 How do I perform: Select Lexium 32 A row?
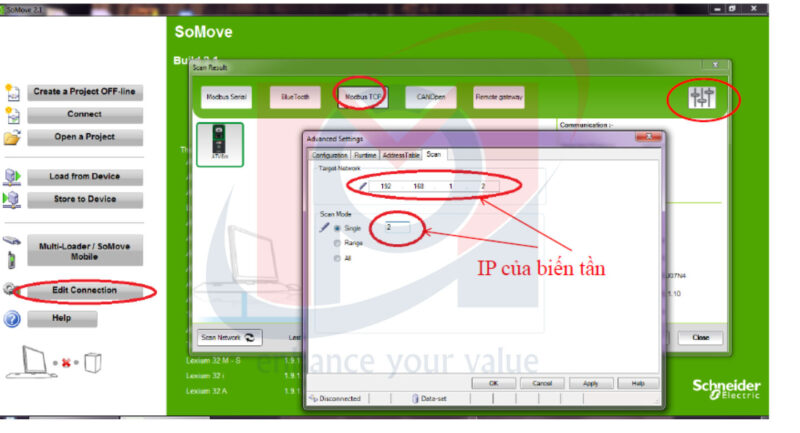207,391
